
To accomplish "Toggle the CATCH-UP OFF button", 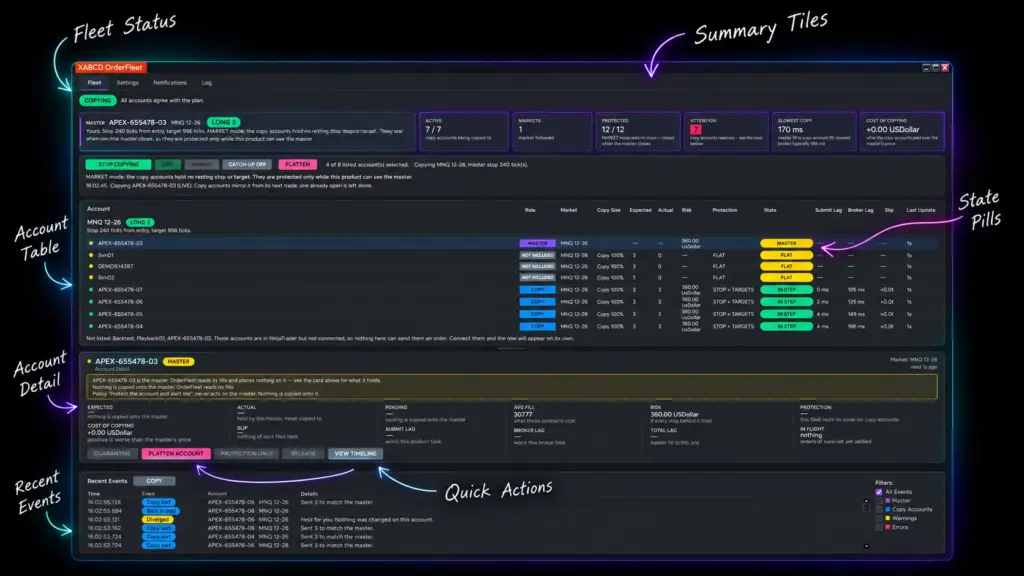I will pos(247,165).
